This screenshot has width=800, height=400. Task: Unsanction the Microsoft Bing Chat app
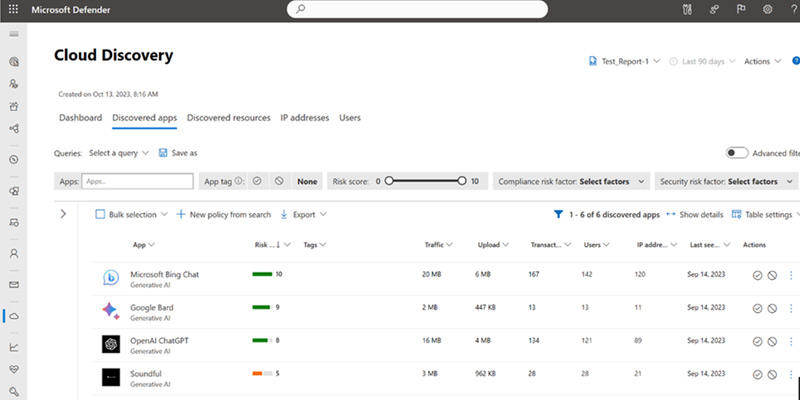[x=772, y=276]
